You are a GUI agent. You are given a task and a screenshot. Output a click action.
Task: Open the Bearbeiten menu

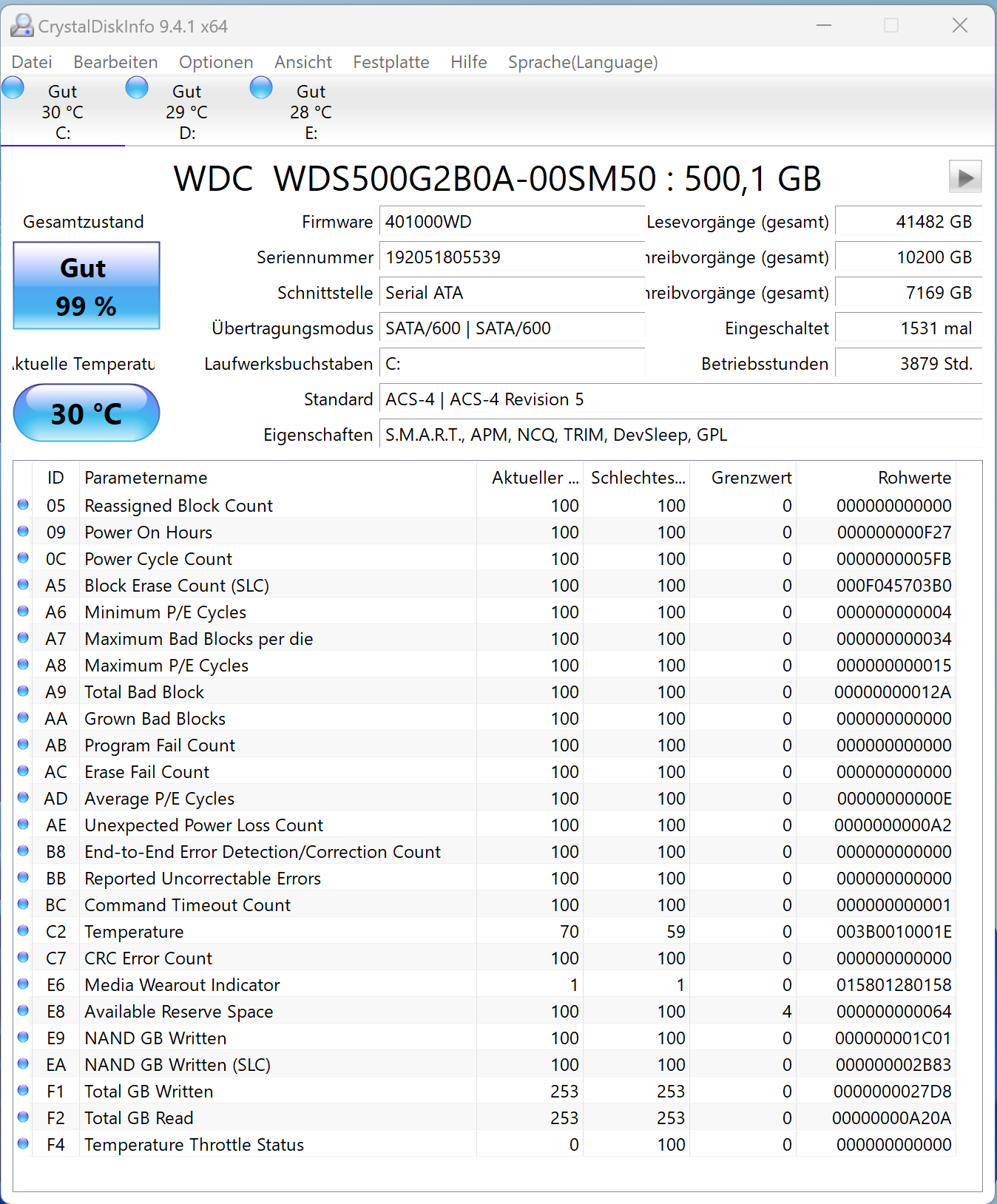pos(115,62)
